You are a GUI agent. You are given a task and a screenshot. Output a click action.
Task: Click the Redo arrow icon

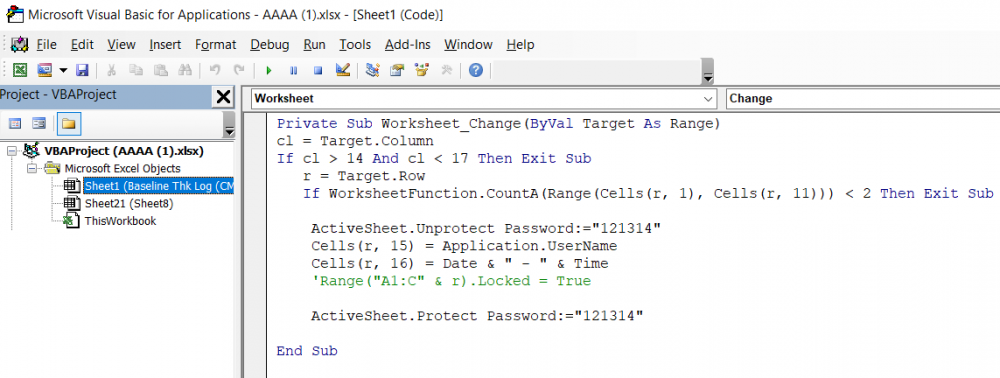239,70
